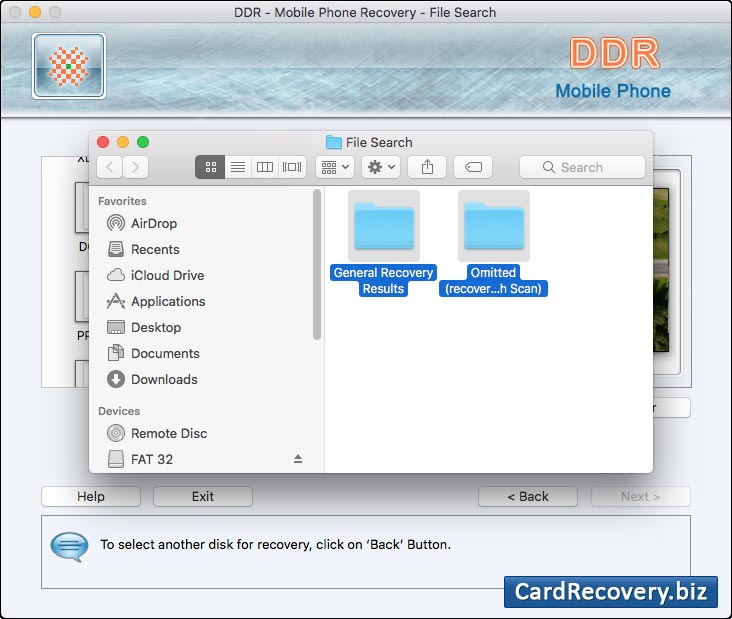Click the General Recovery Results label
Viewport: 732px width, 619px height.
(x=383, y=281)
